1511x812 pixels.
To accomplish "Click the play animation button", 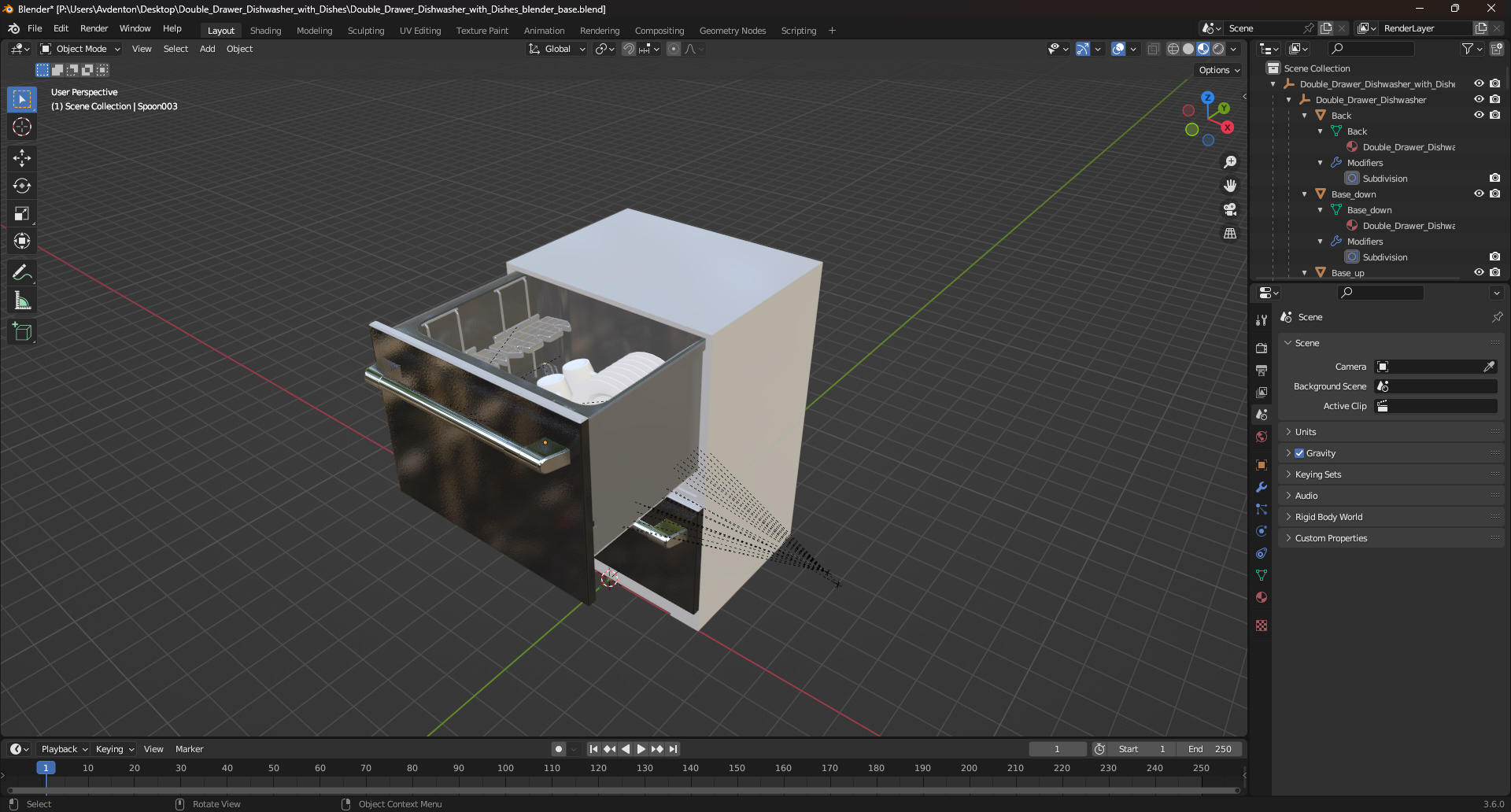I will [x=641, y=749].
